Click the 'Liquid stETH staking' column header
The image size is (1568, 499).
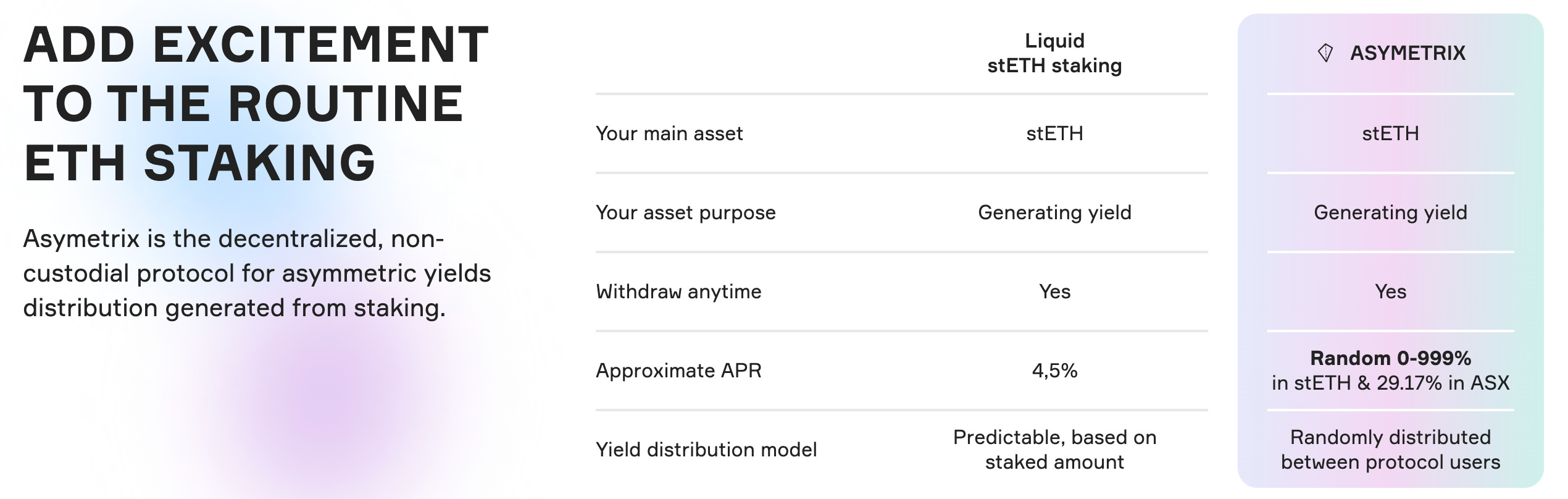point(1054,53)
